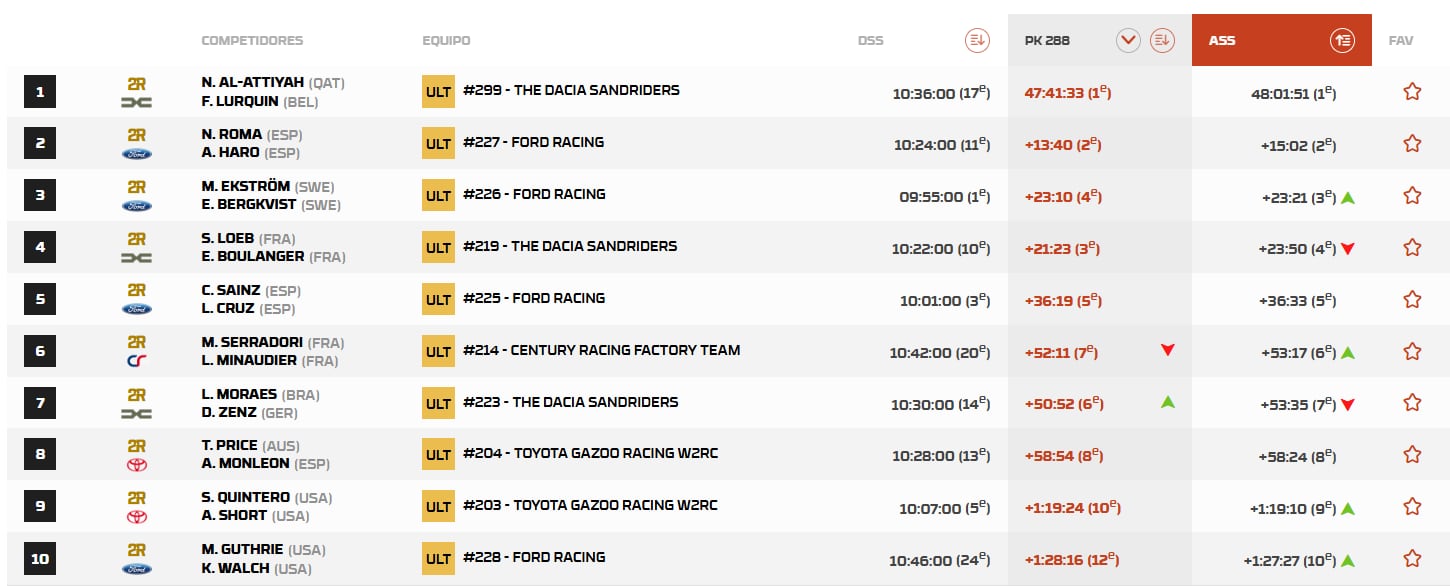The image size is (1450, 586).
Task: Click Toyota logo next to T. Price
Action: tap(137, 465)
